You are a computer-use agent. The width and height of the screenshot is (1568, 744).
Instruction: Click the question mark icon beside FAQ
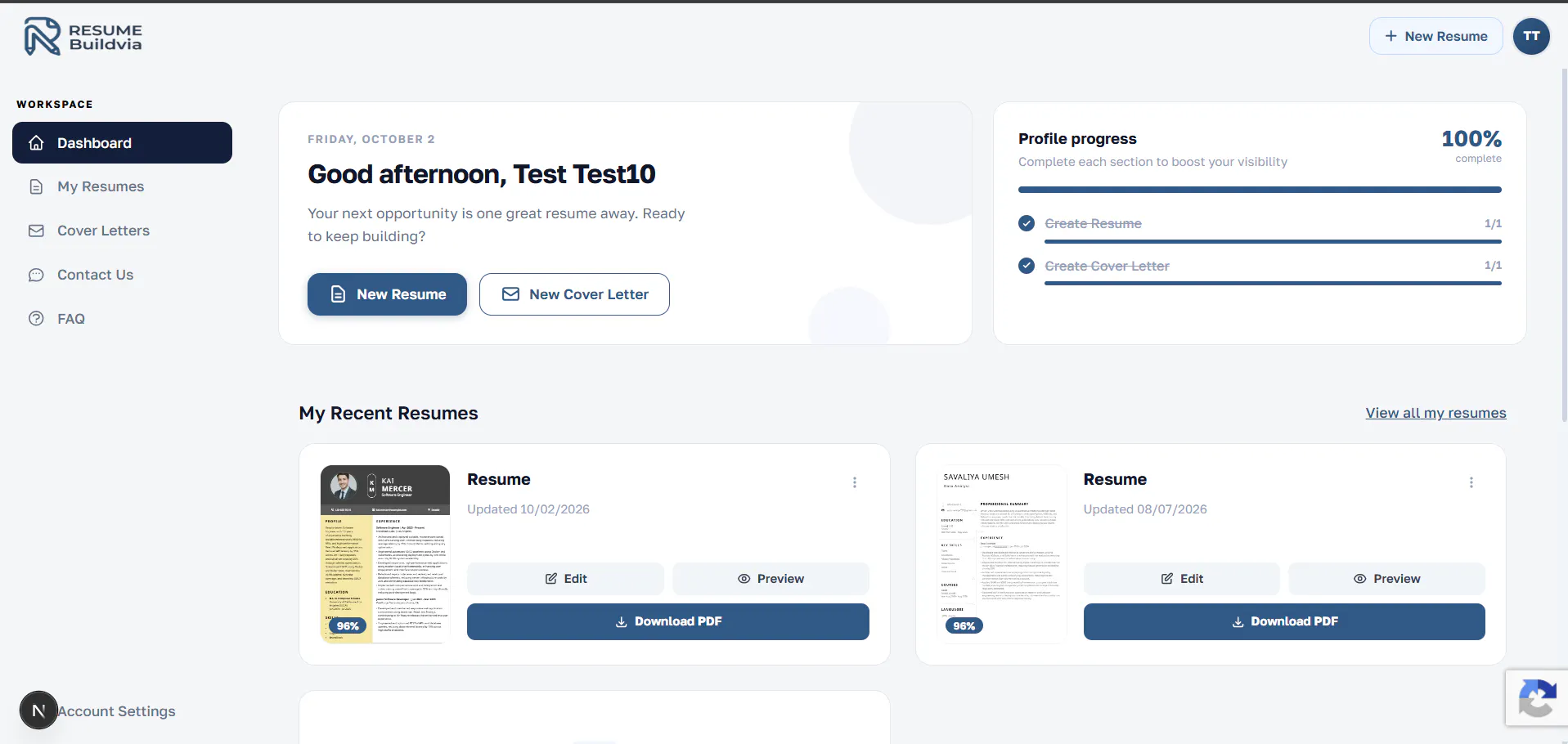click(x=36, y=319)
